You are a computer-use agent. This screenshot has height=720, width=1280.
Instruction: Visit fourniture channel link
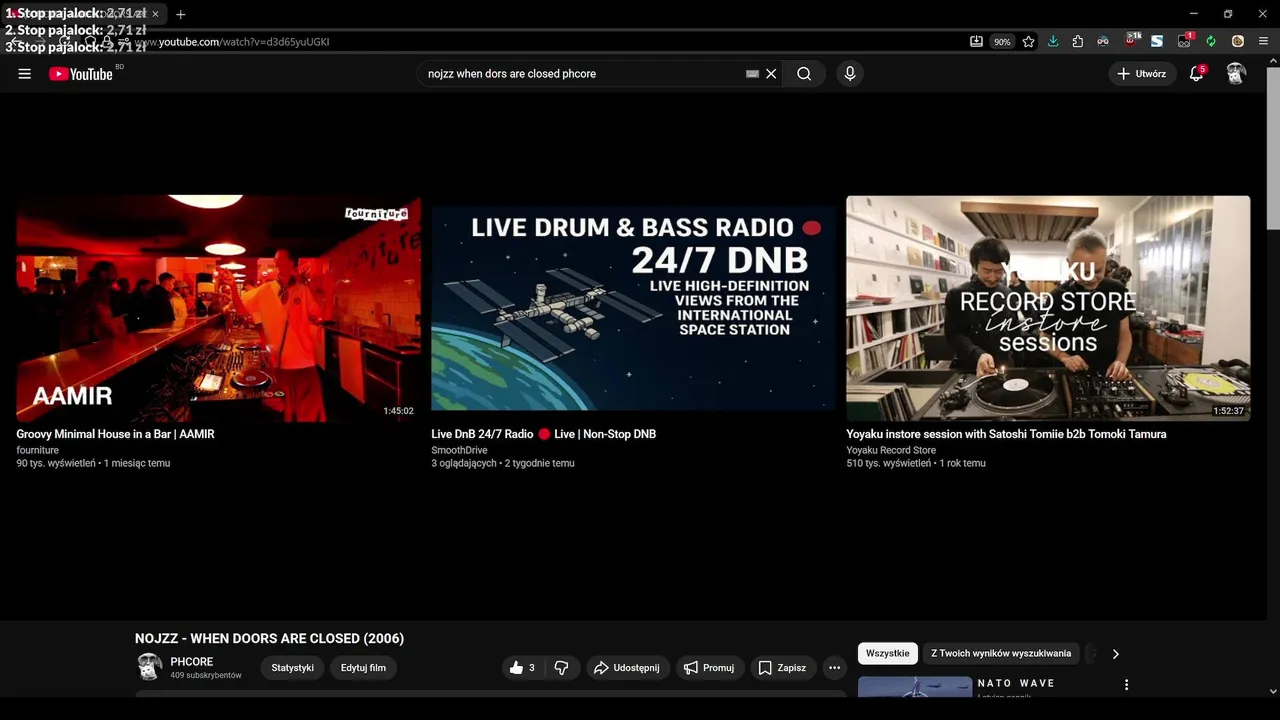[x=37, y=451]
